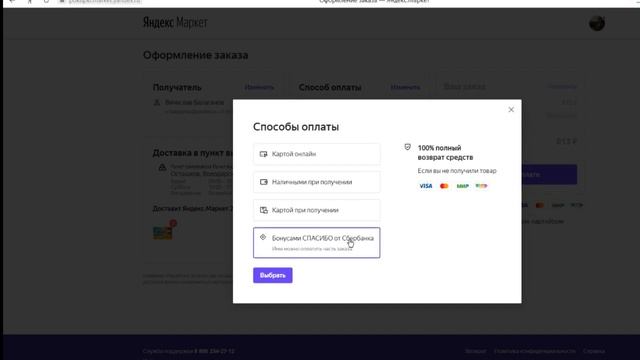Click the wallet icon beside 'Наличными при получении'
The width and height of the screenshot is (640, 360).
coord(264,182)
